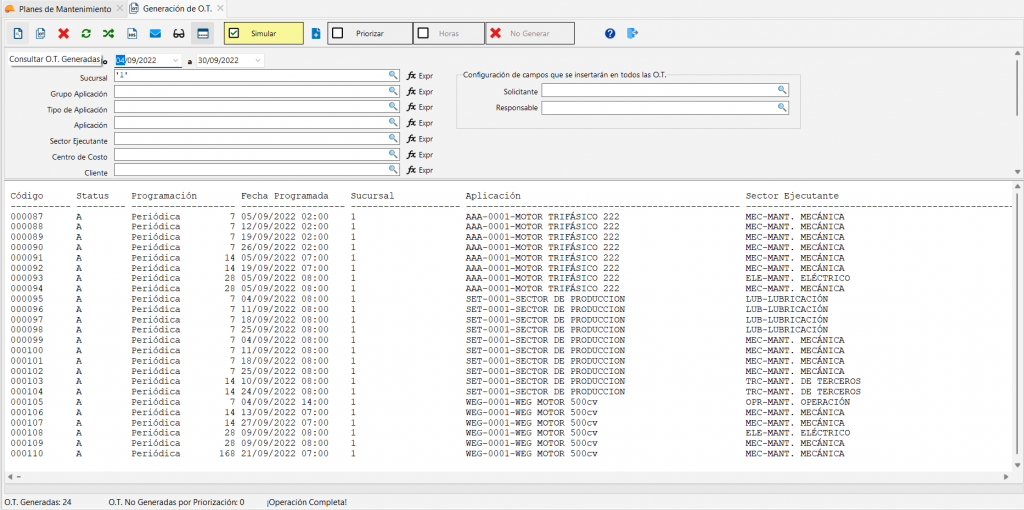Click the glasses preview icon
Image resolution: width=1024 pixels, height=510 pixels.
pos(178,33)
